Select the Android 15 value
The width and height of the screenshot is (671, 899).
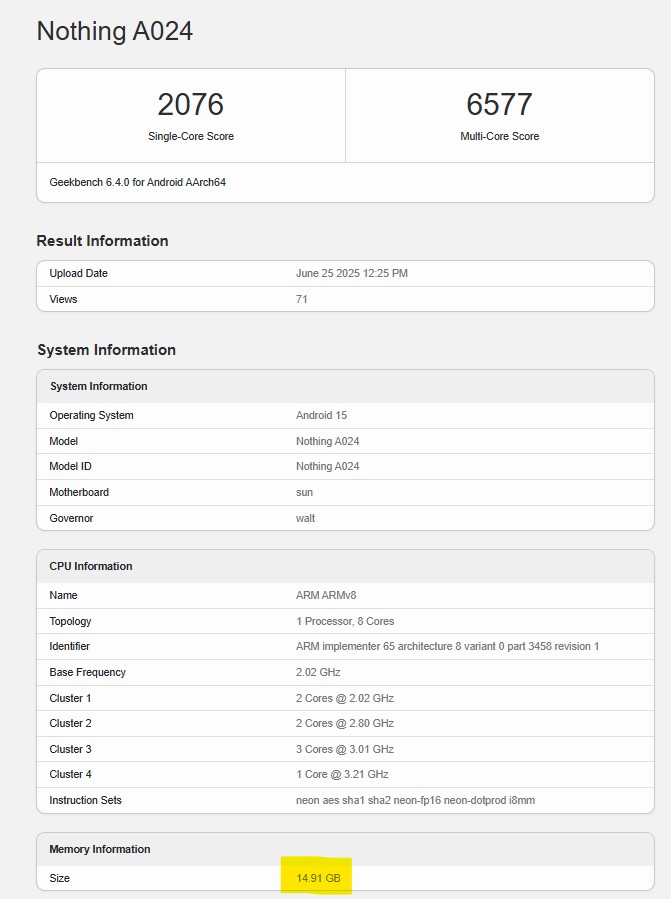(321, 415)
